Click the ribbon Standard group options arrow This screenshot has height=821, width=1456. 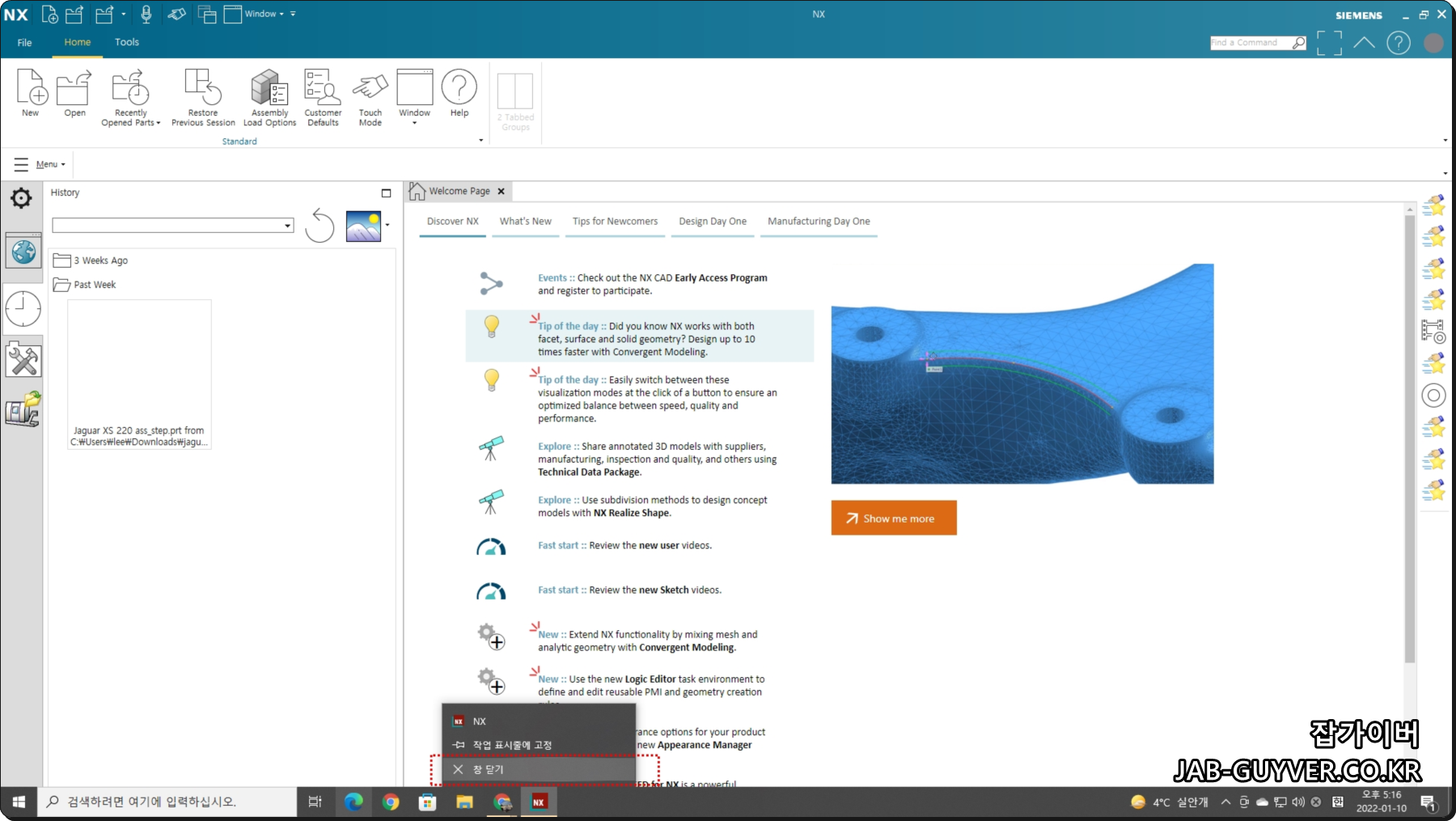click(481, 141)
